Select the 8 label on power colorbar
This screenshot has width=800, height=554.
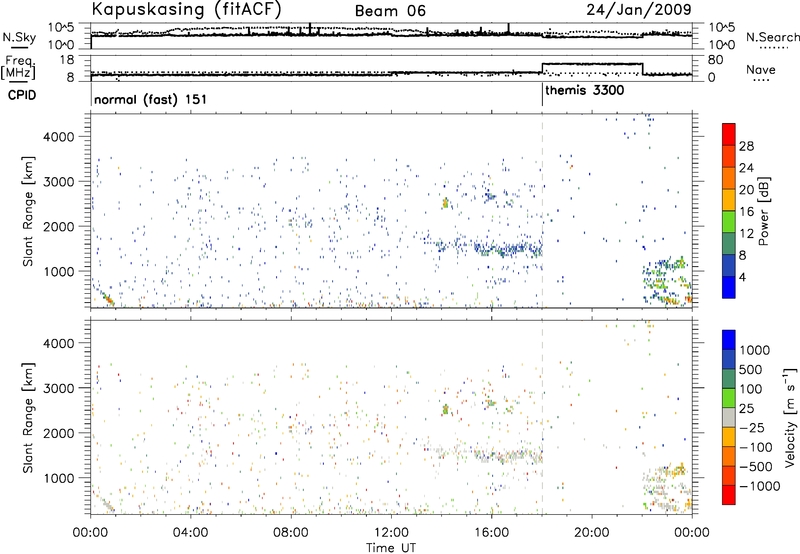[743, 256]
